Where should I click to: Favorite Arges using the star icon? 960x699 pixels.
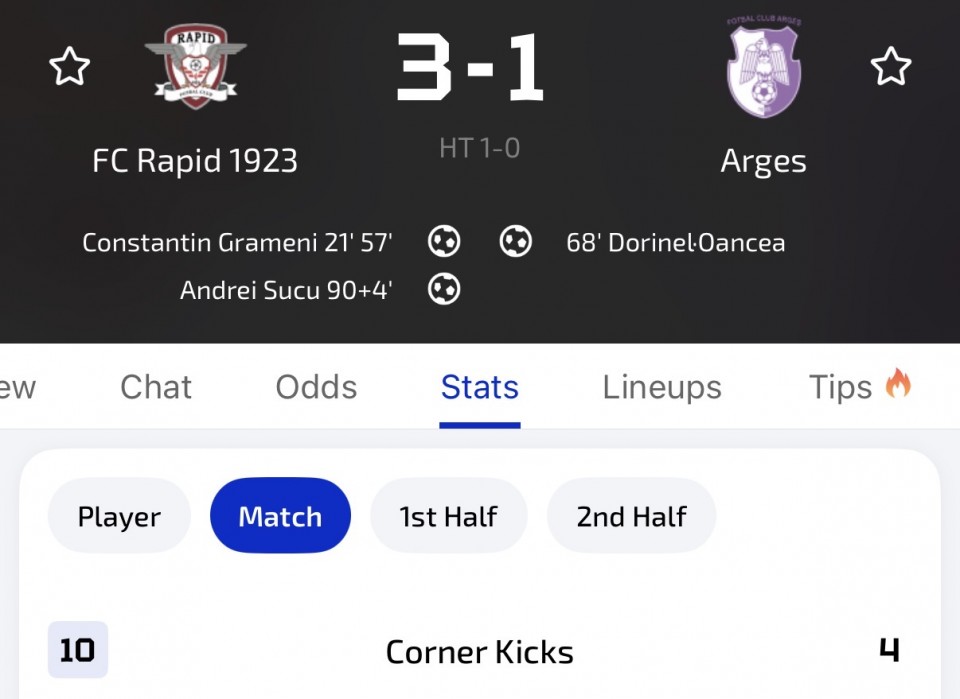point(891,66)
